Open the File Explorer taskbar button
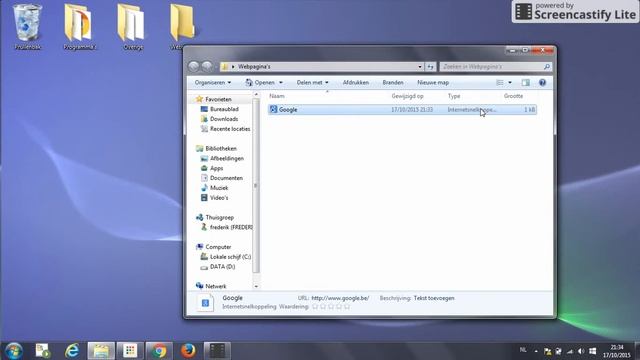Image resolution: width=640 pixels, height=360 pixels. [101, 351]
